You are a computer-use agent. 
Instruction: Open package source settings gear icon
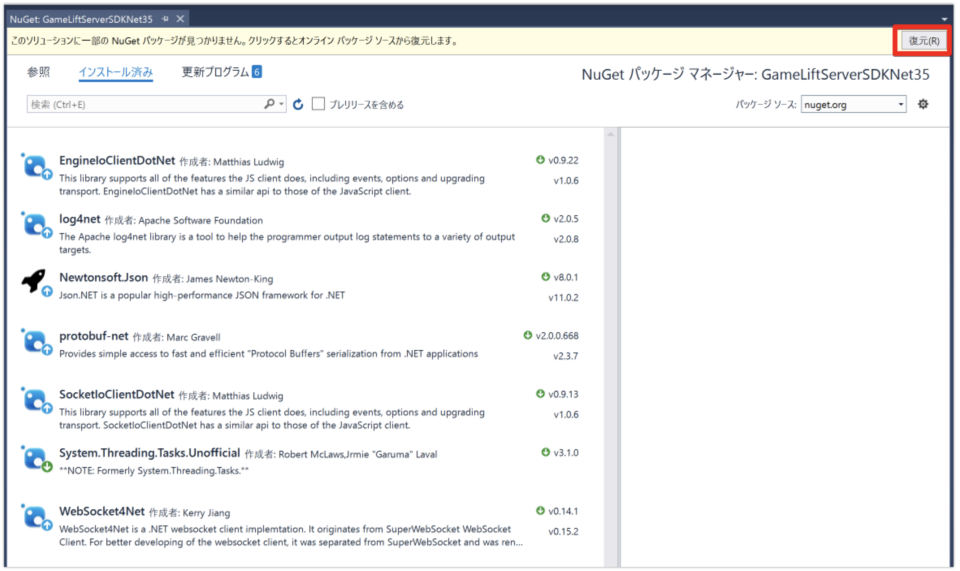[x=923, y=104]
